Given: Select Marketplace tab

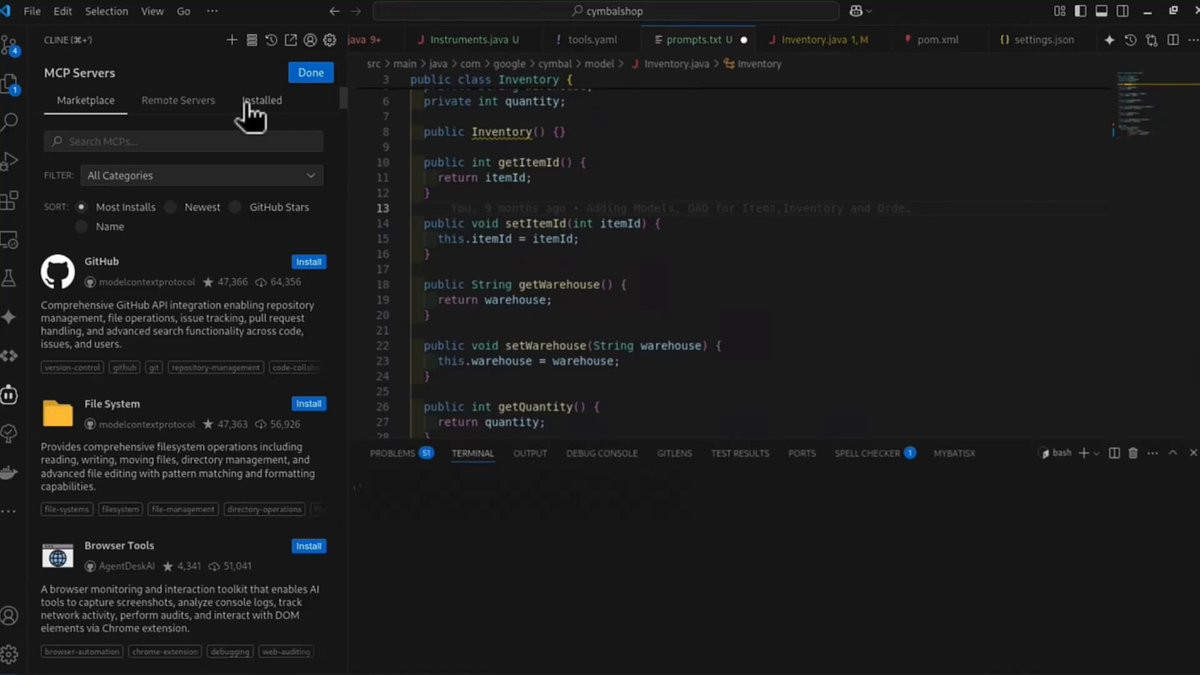Looking at the screenshot, I should (x=85, y=100).
